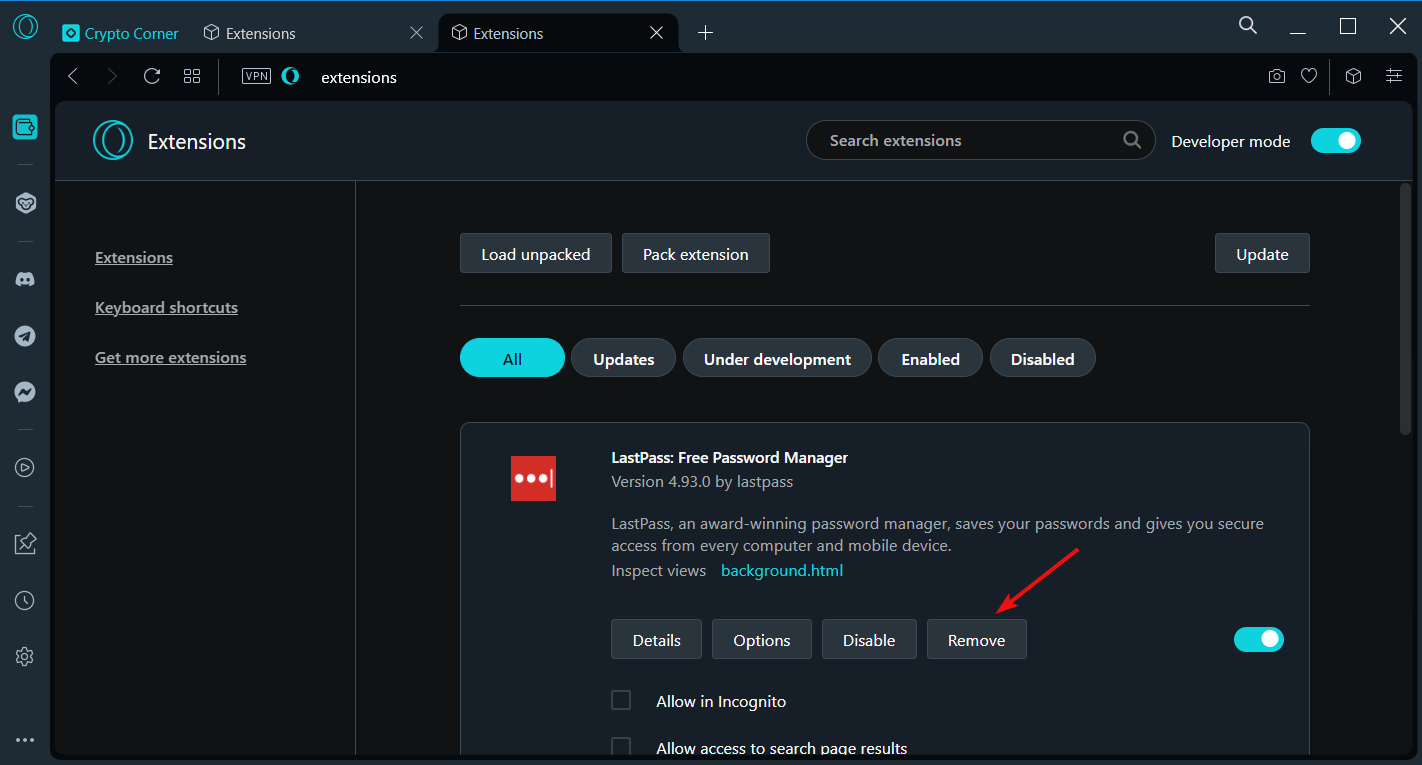Screen dimensions: 1422x765
Task: Open Easy Setup sliders icon
Action: (x=1394, y=76)
